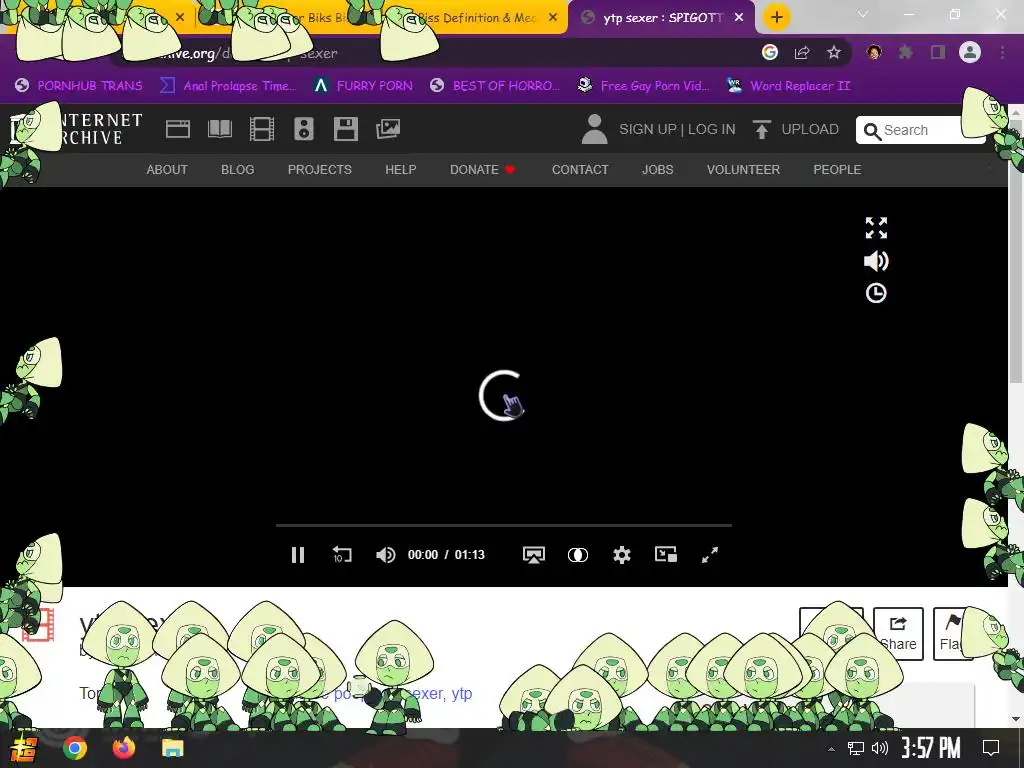Image resolution: width=1024 pixels, height=768 pixels.
Task: Open the ytp topic link
Action: point(462,694)
